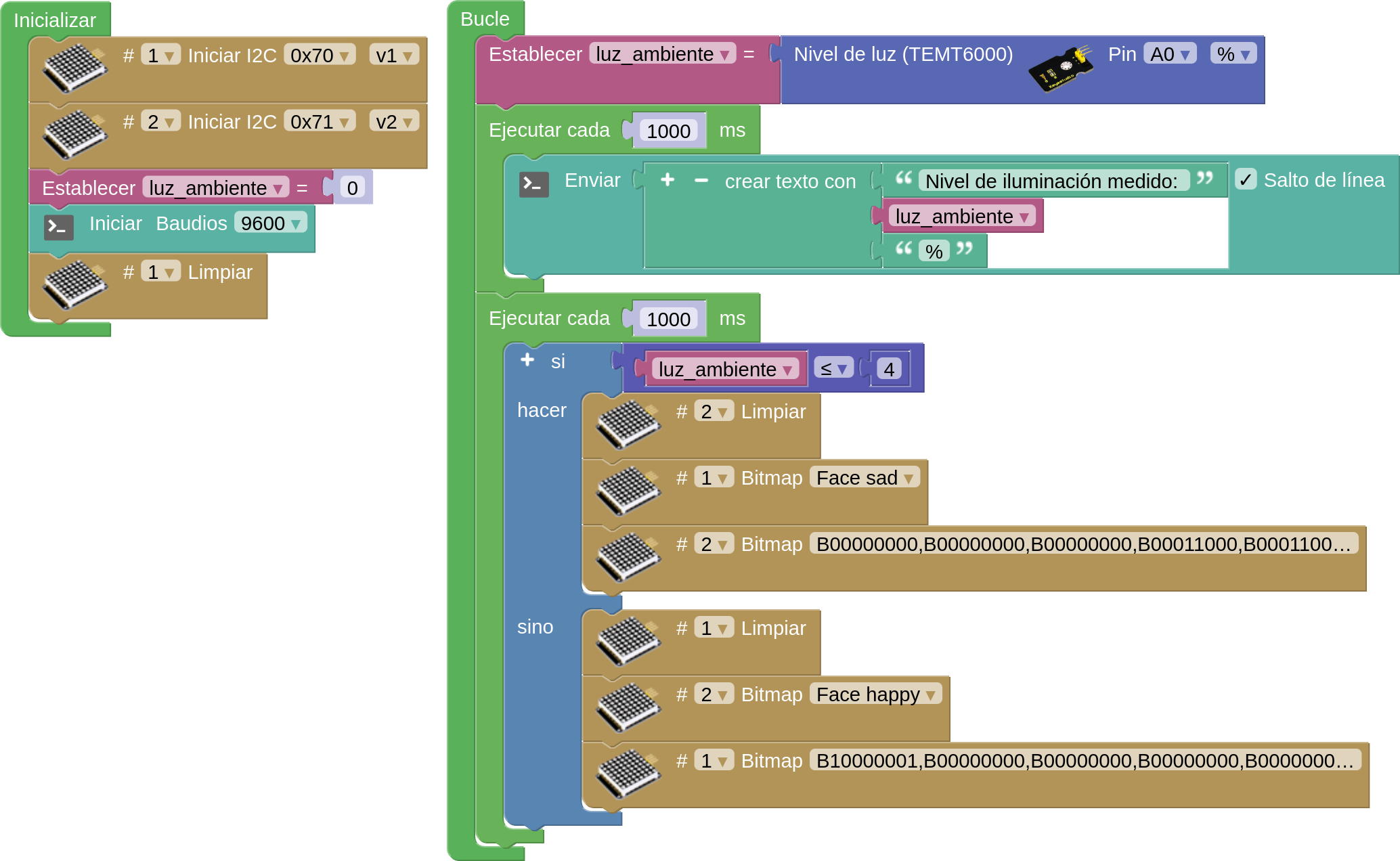Open the Face sad bitmap dropdown
The height and width of the screenshot is (861, 1400).
(865, 478)
